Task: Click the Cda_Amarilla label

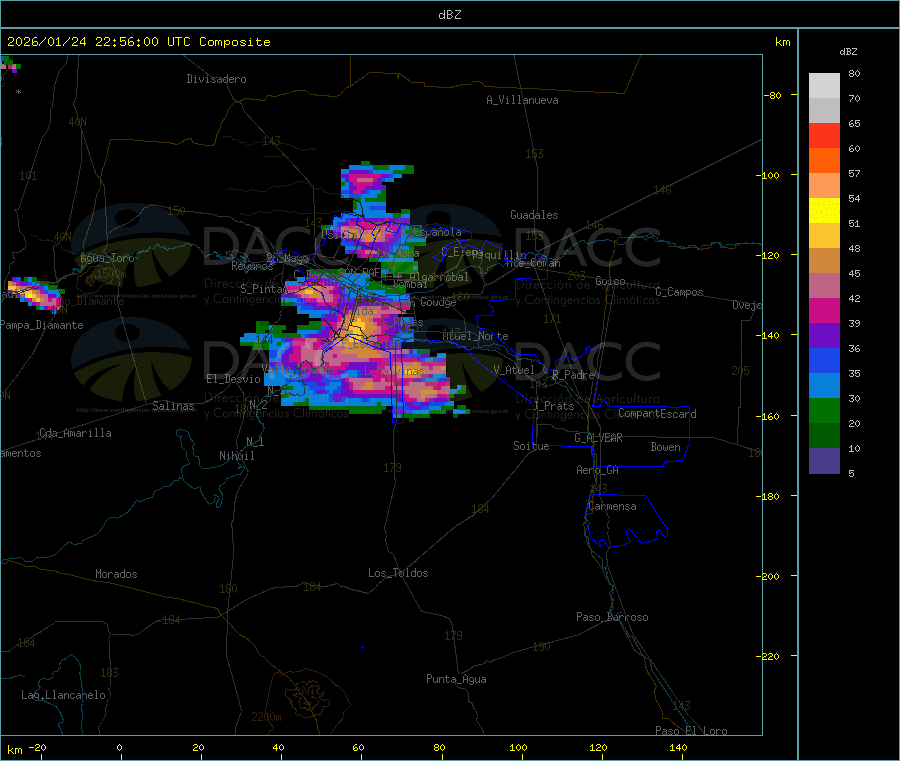Action: (x=75, y=433)
